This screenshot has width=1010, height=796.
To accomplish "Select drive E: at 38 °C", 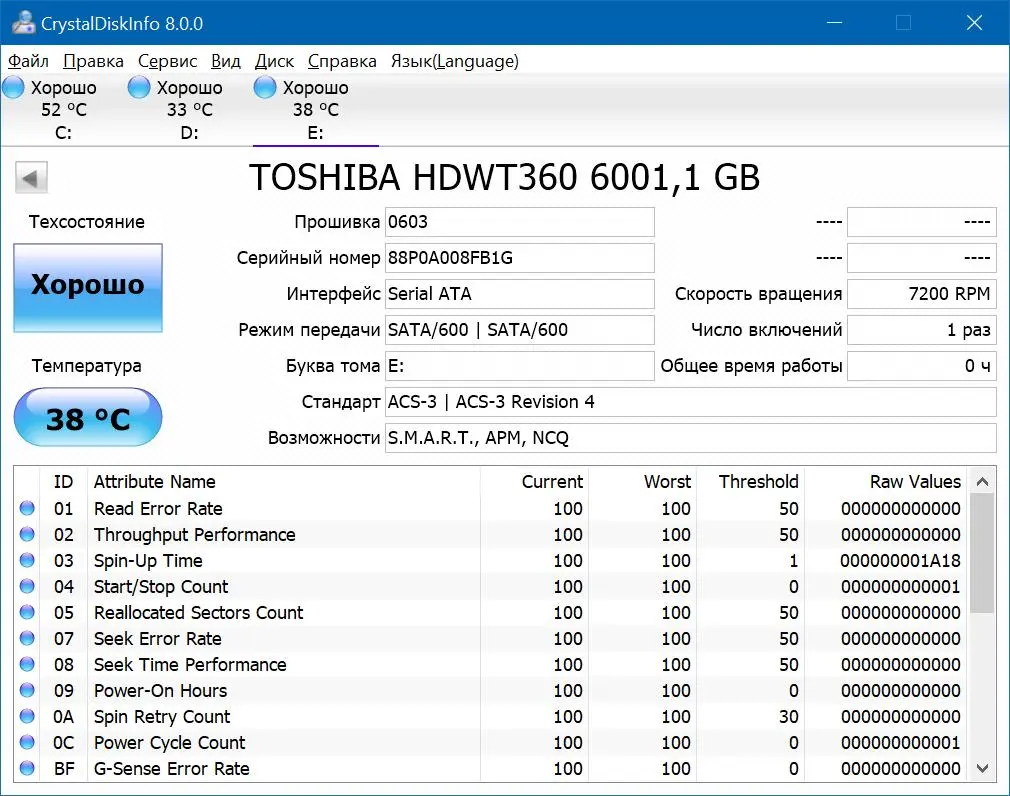I will tap(315, 109).
